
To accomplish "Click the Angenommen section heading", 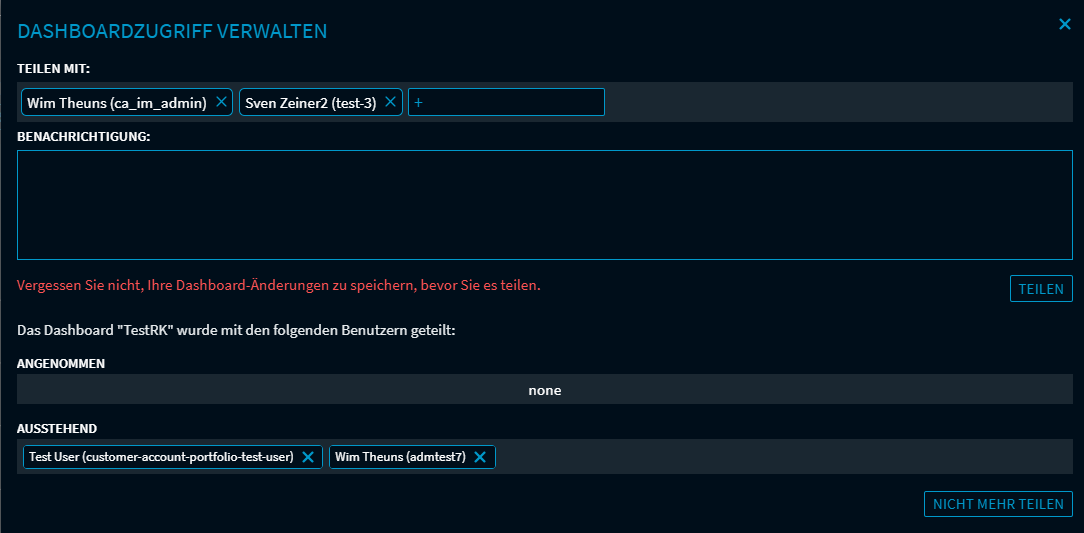I will [61, 364].
